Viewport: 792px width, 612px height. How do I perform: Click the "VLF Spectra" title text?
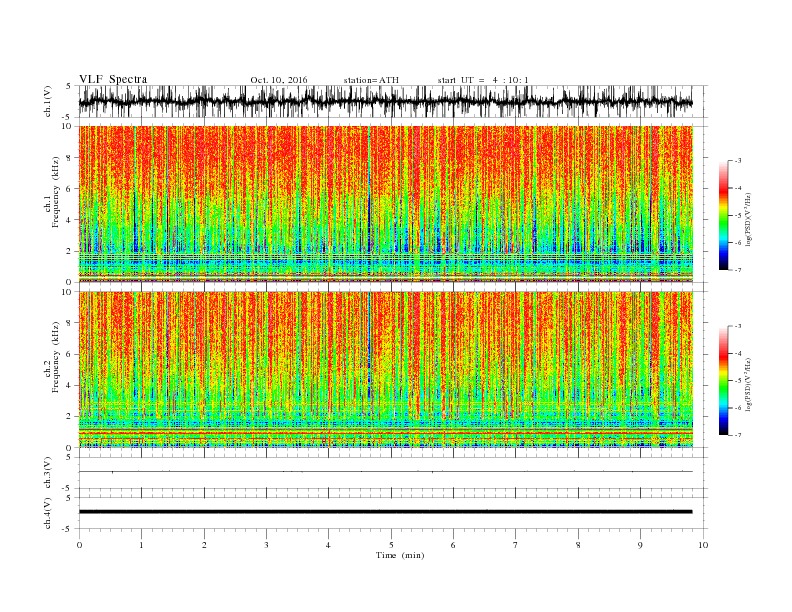(113, 79)
